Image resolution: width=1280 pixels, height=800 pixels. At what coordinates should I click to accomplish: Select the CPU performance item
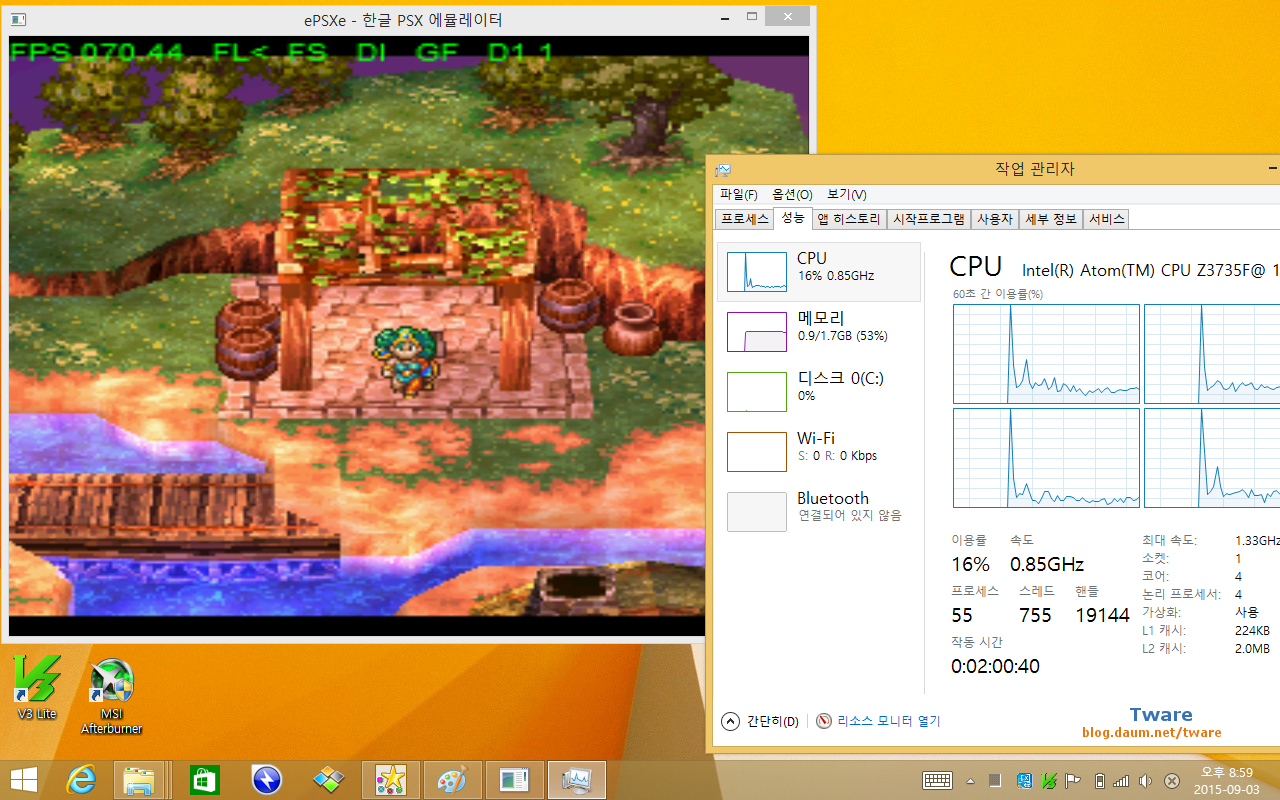pos(819,272)
